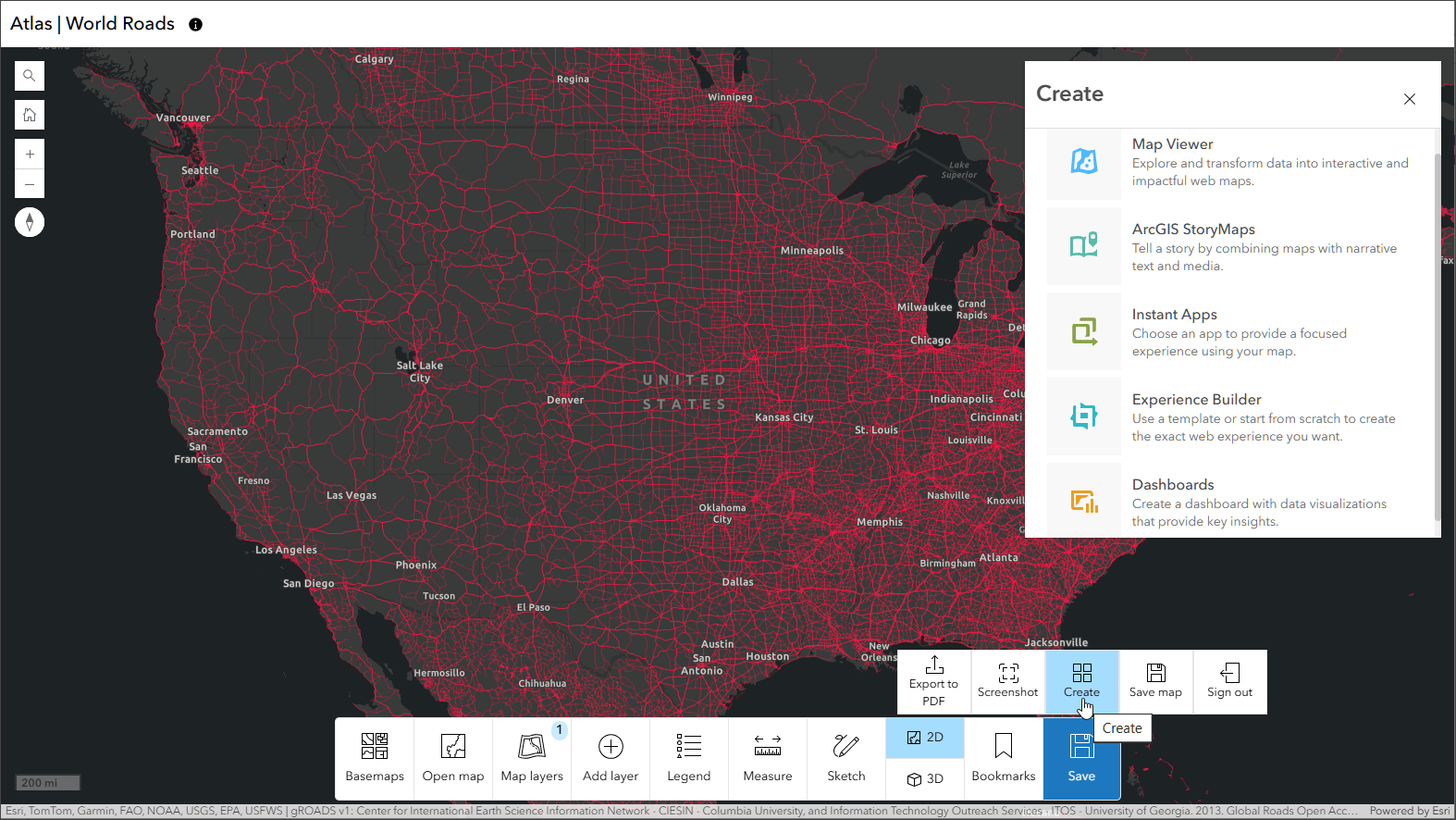Open the map search tool
The height and width of the screenshot is (820, 1456).
point(30,76)
